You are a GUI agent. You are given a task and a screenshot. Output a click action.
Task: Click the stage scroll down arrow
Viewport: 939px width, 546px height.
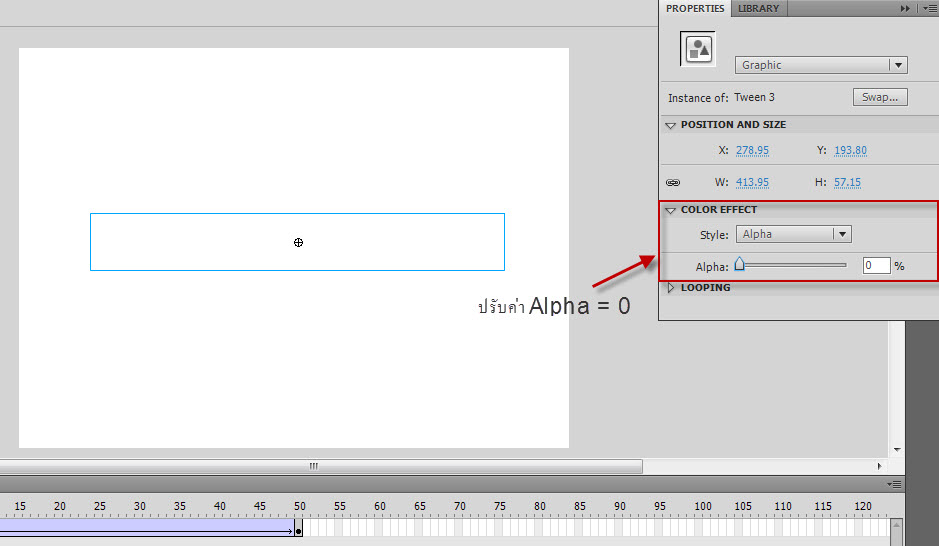(897, 450)
